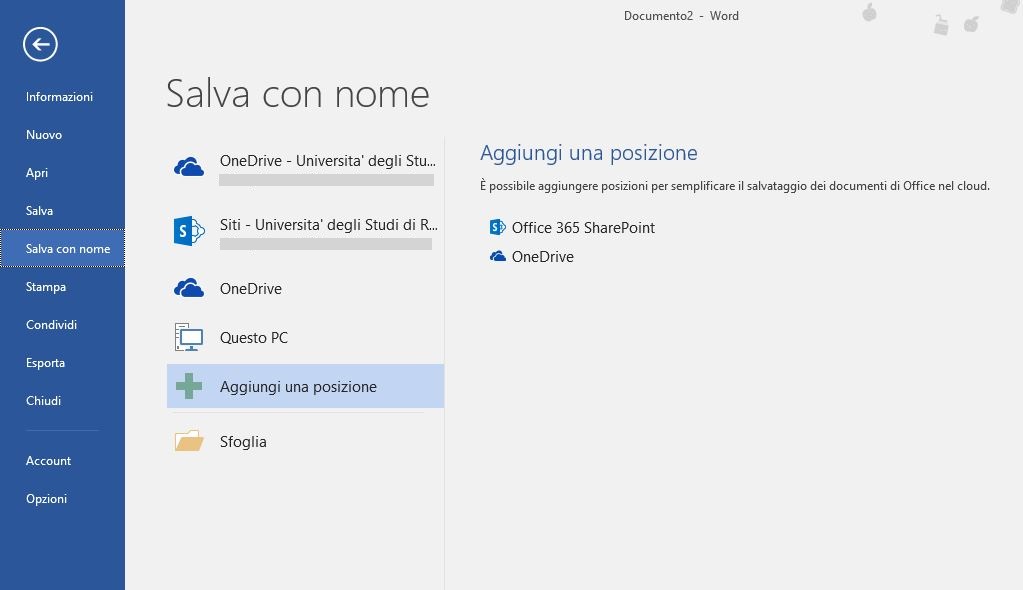Click the Questo PC computer icon

[189, 337]
